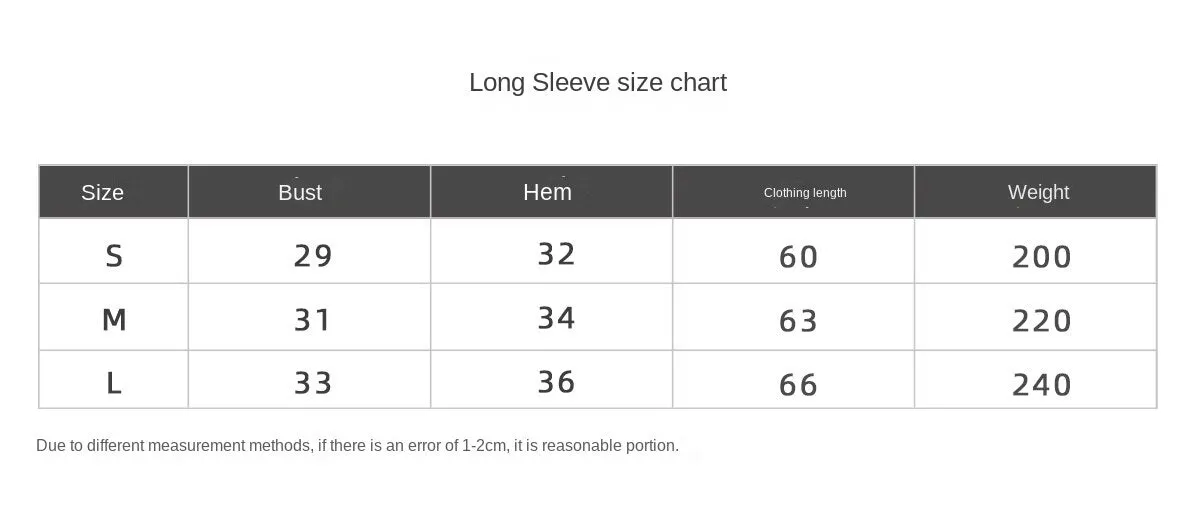
Task: Click hem value 32 in S row
Action: (x=556, y=254)
